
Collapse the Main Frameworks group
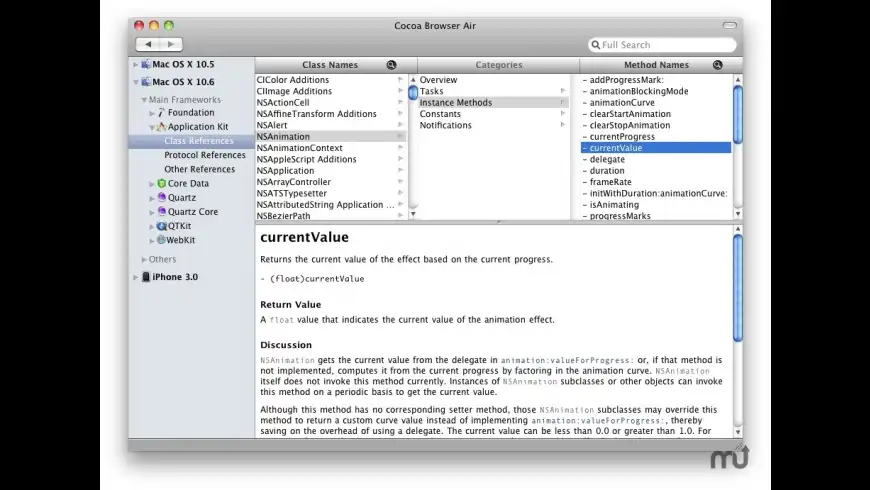pyautogui.click(x=144, y=100)
